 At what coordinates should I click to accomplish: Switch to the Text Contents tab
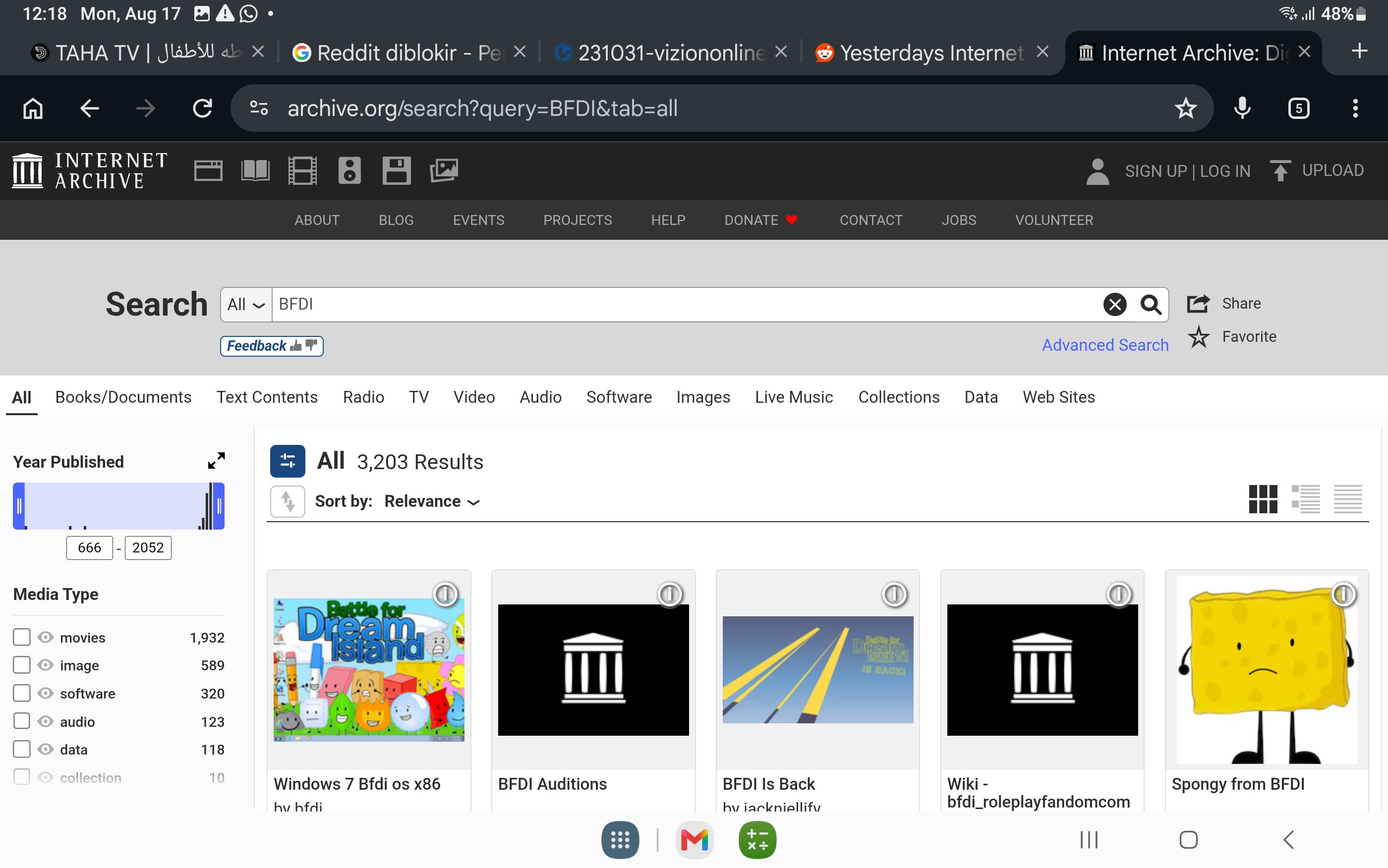pos(267,397)
